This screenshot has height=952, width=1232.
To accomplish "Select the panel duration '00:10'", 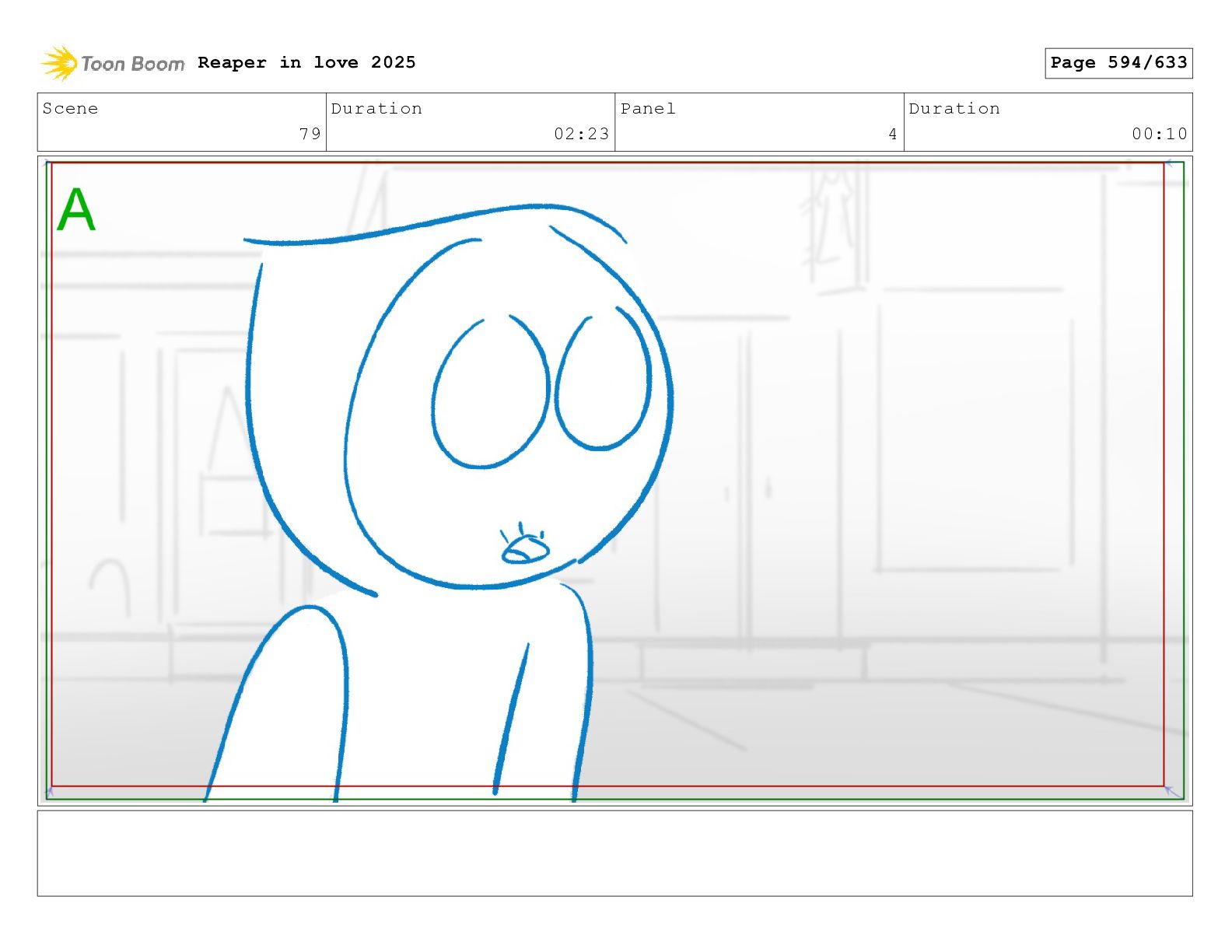I will 1160,134.
